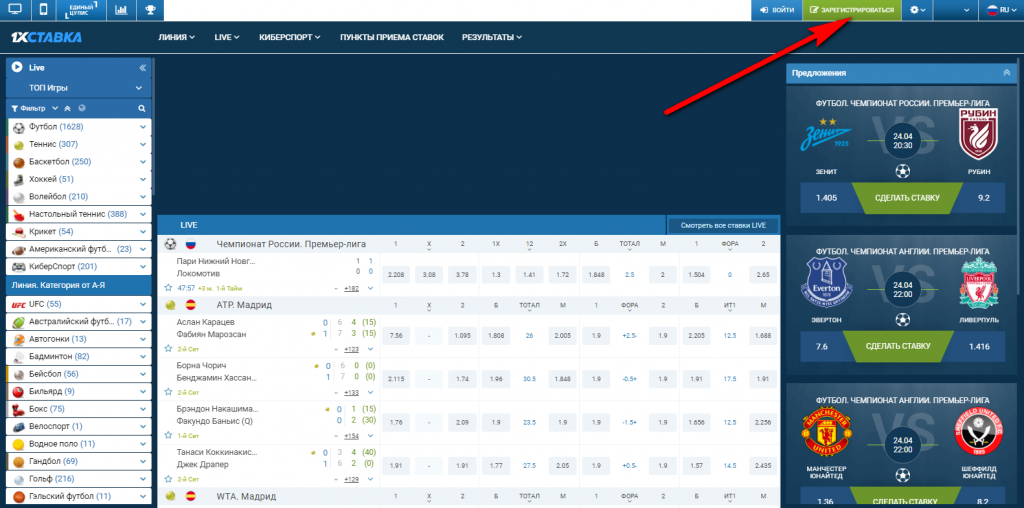The image size is (1024, 508).
Task: Collapse the Предложения panel arrow icon
Action: [1006, 73]
